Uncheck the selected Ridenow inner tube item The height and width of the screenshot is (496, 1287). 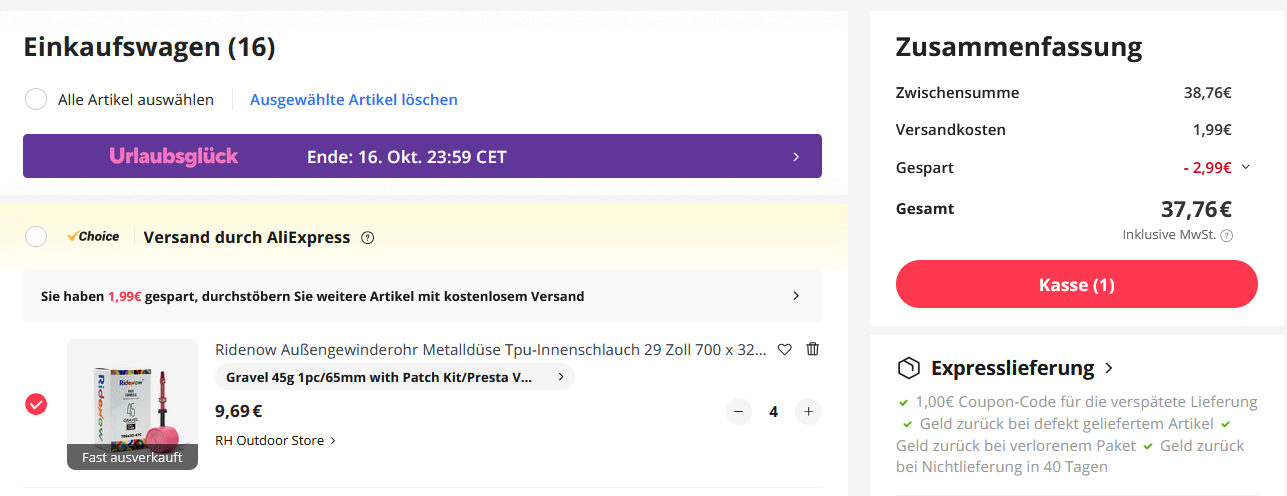pyautogui.click(x=36, y=404)
